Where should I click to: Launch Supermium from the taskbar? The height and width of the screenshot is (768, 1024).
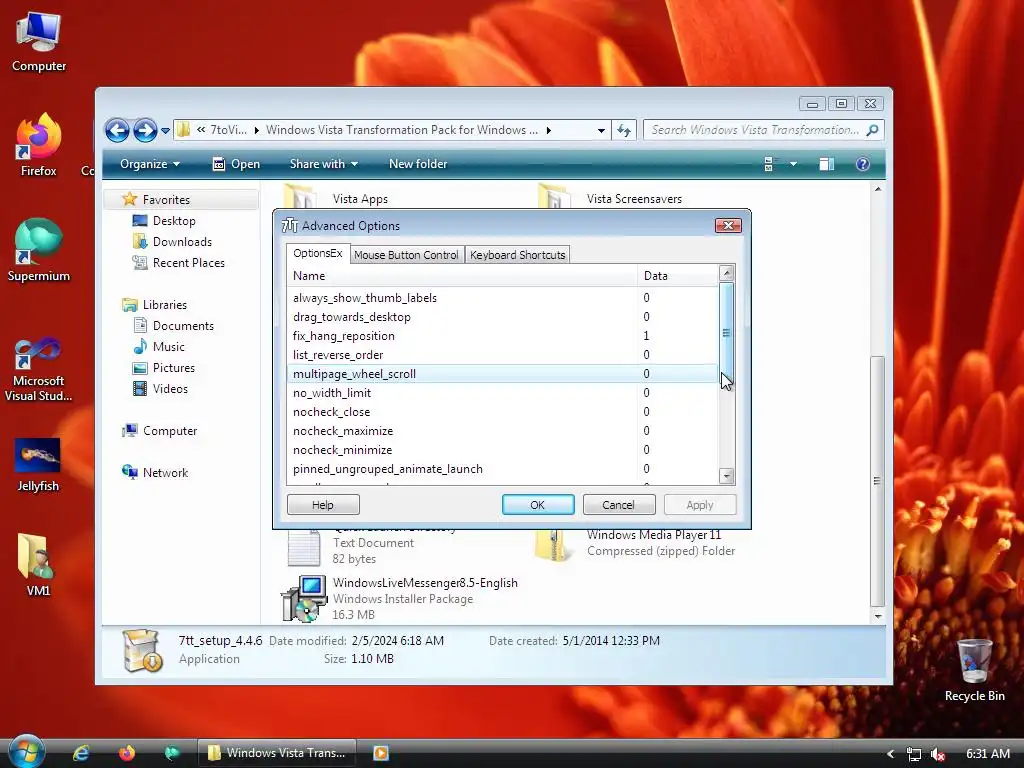[172, 753]
